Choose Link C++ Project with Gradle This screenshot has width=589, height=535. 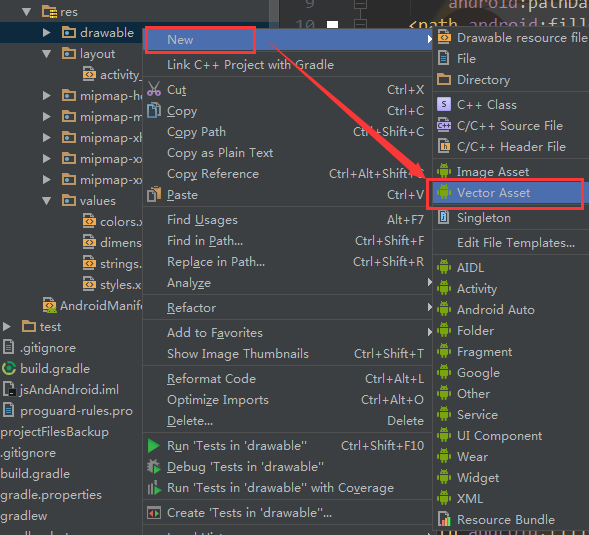(x=288, y=65)
